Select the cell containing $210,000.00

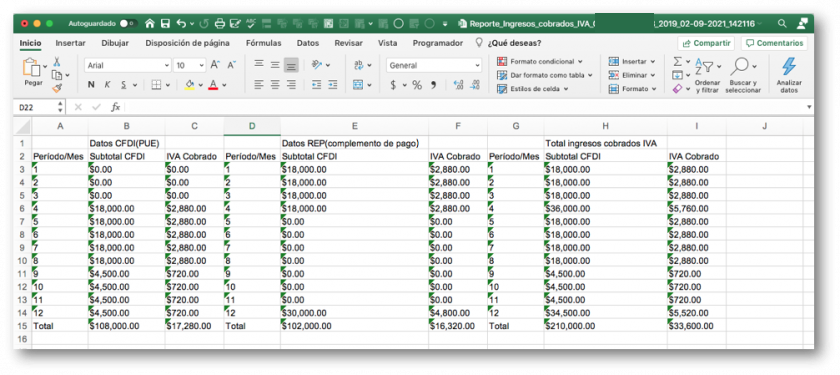(605, 325)
